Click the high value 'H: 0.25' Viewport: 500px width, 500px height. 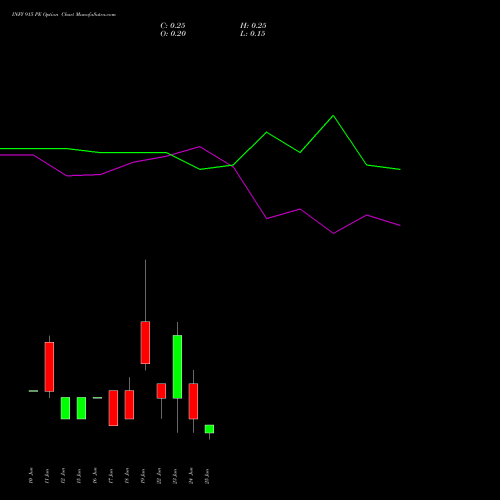[x=253, y=26]
